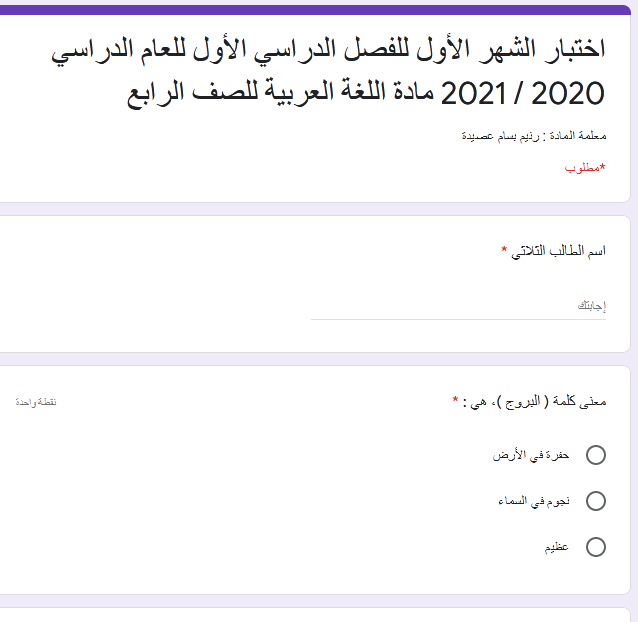Click the red asterisk beside اسم الطالب الثلاثي
This screenshot has width=638, height=622.
tap(505, 251)
